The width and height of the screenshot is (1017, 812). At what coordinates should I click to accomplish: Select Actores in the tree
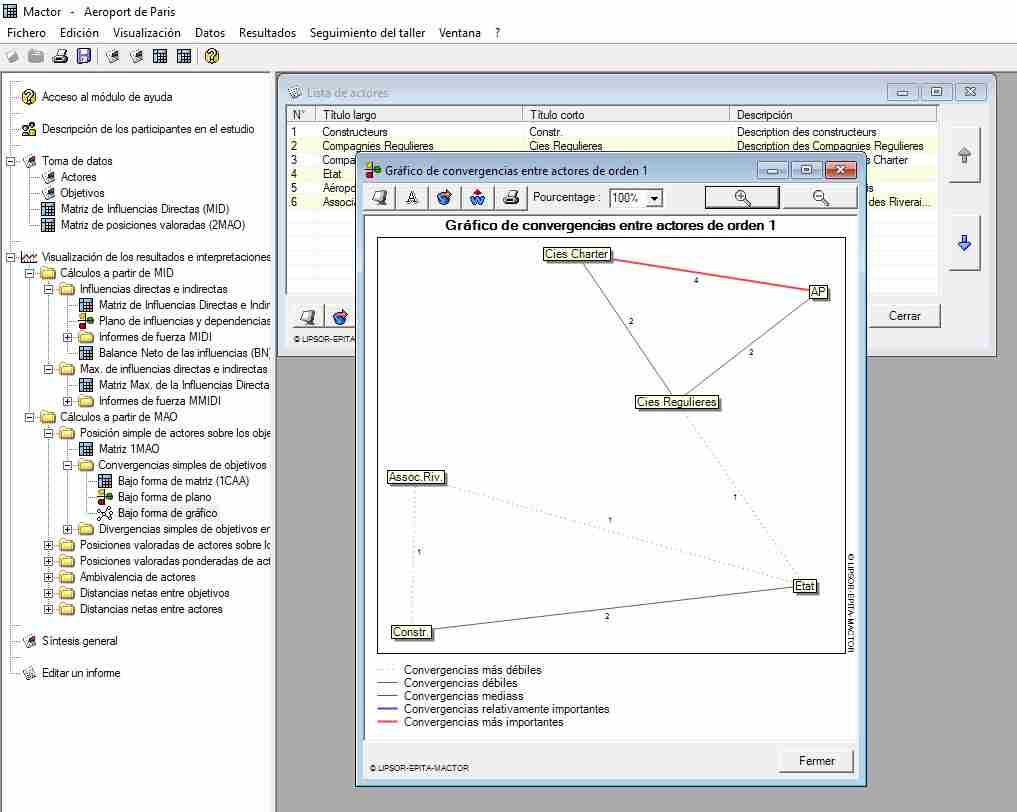click(x=78, y=177)
